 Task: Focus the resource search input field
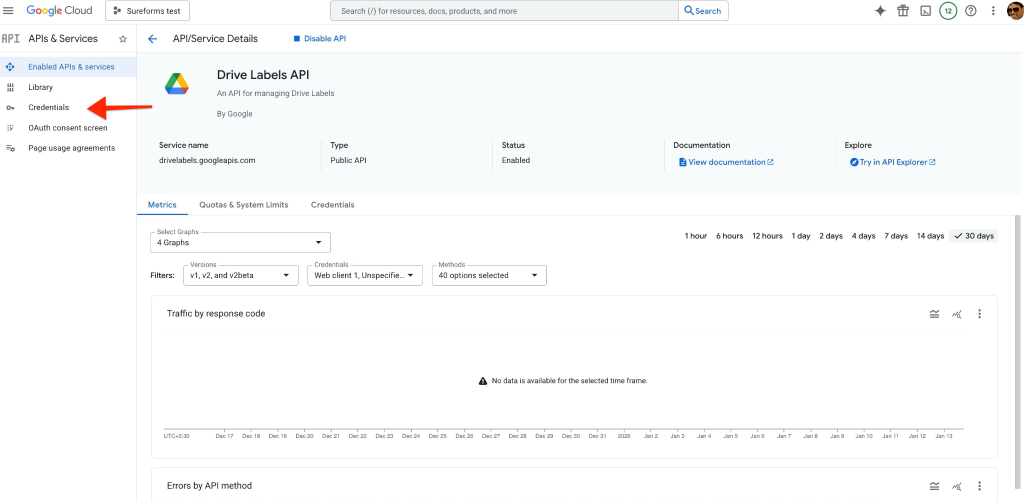coord(504,10)
